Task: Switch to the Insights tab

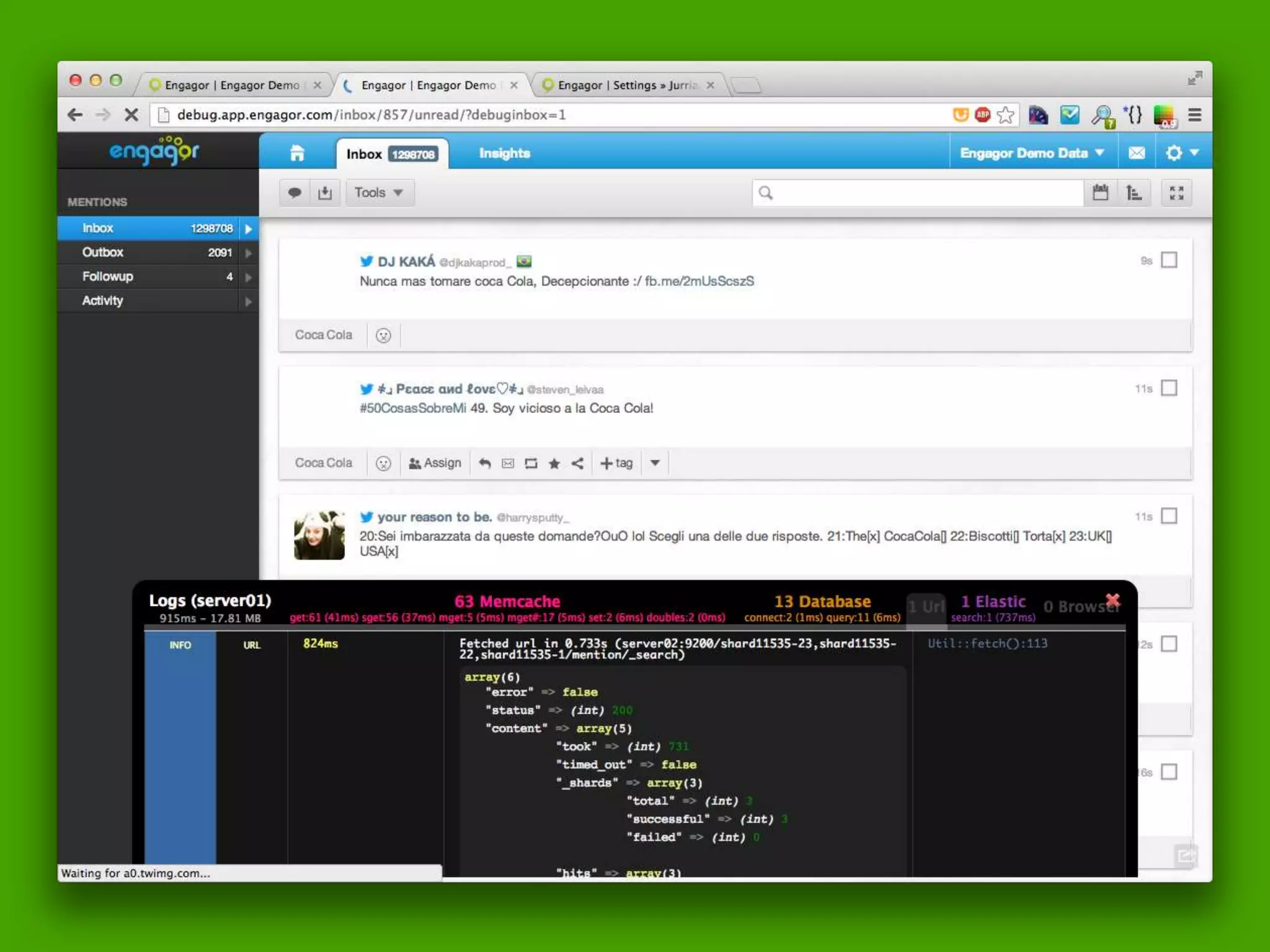Action: 504,153
